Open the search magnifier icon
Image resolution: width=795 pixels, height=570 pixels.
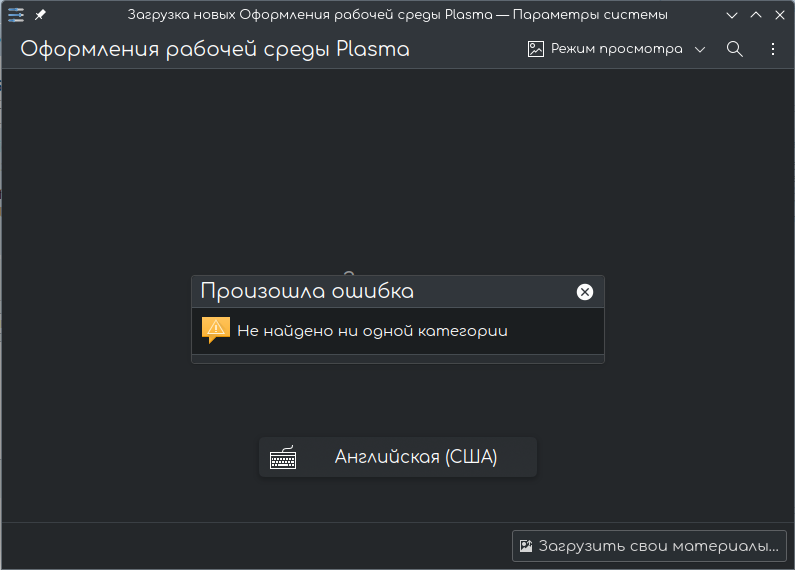(x=735, y=49)
